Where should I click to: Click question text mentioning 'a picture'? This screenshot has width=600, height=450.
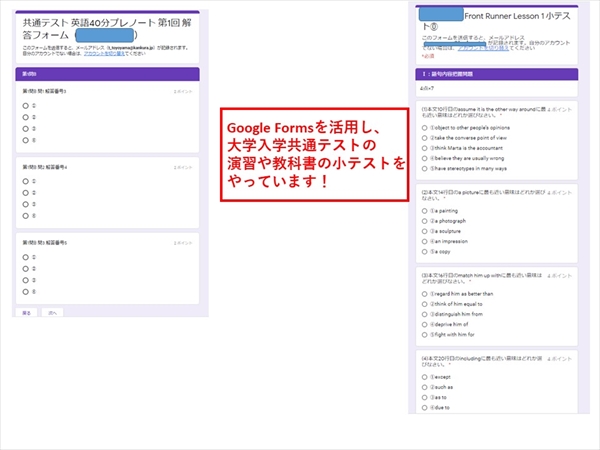click(x=483, y=195)
